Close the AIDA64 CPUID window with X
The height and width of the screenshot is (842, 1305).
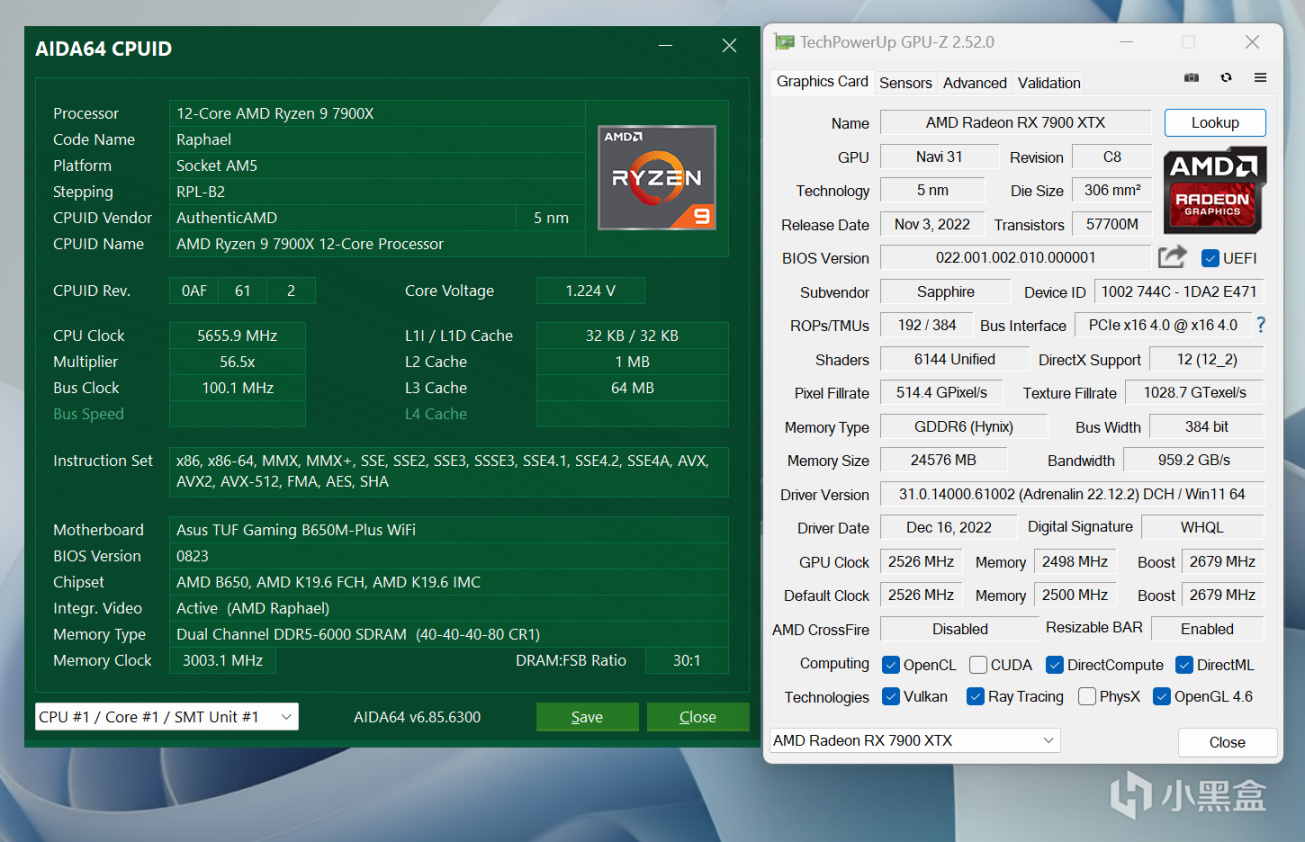(x=729, y=46)
